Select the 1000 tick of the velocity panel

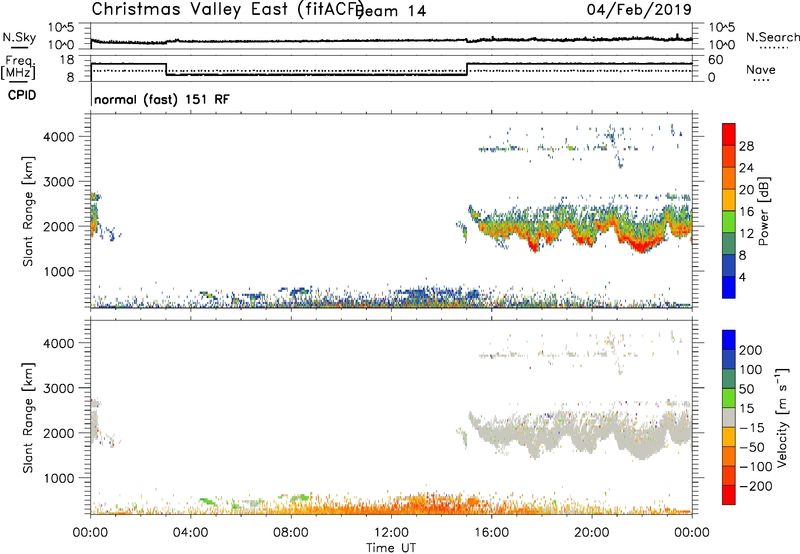[59, 478]
